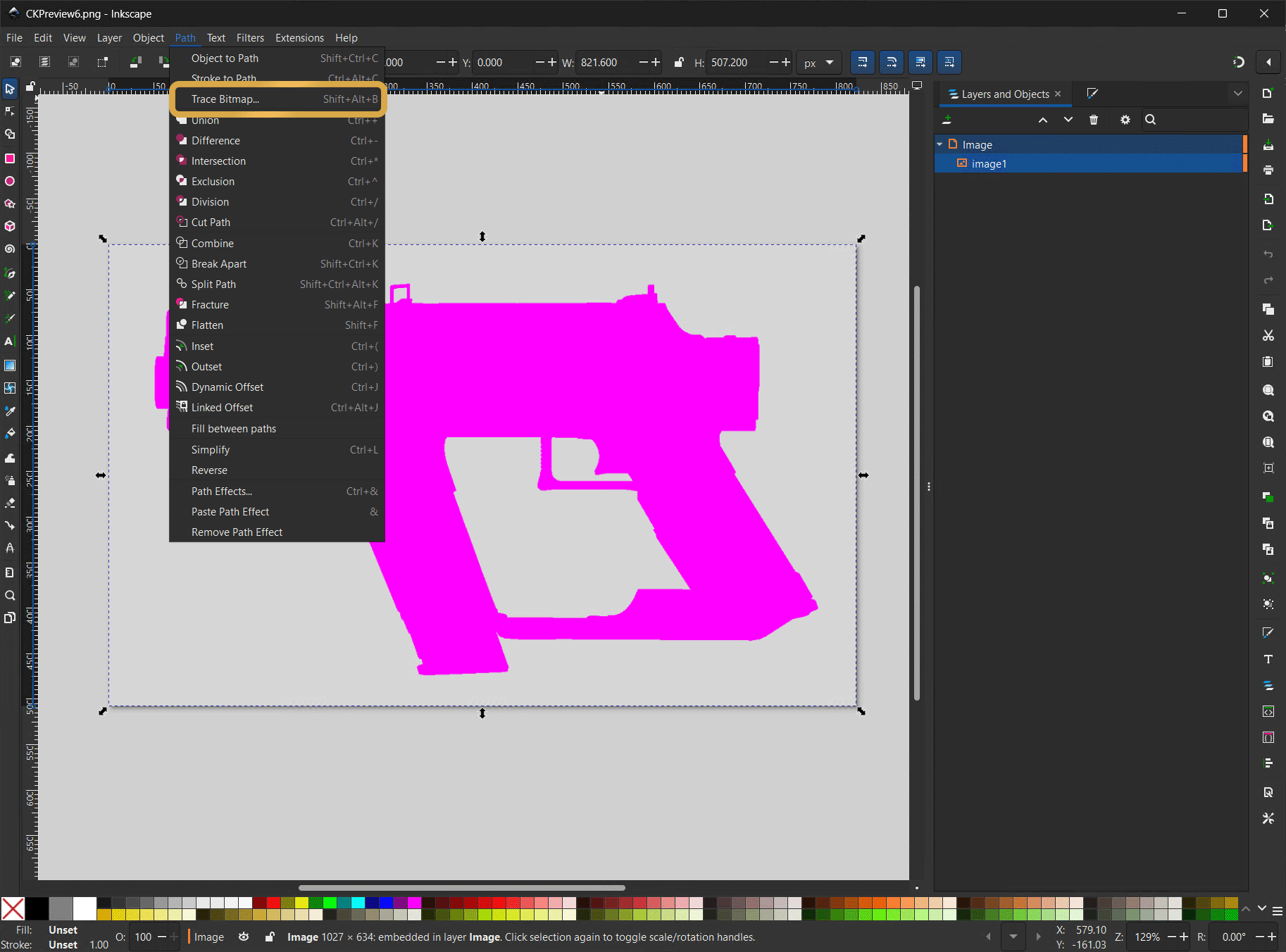
Task: Select the Dropper color picker tool
Action: pos(10,411)
